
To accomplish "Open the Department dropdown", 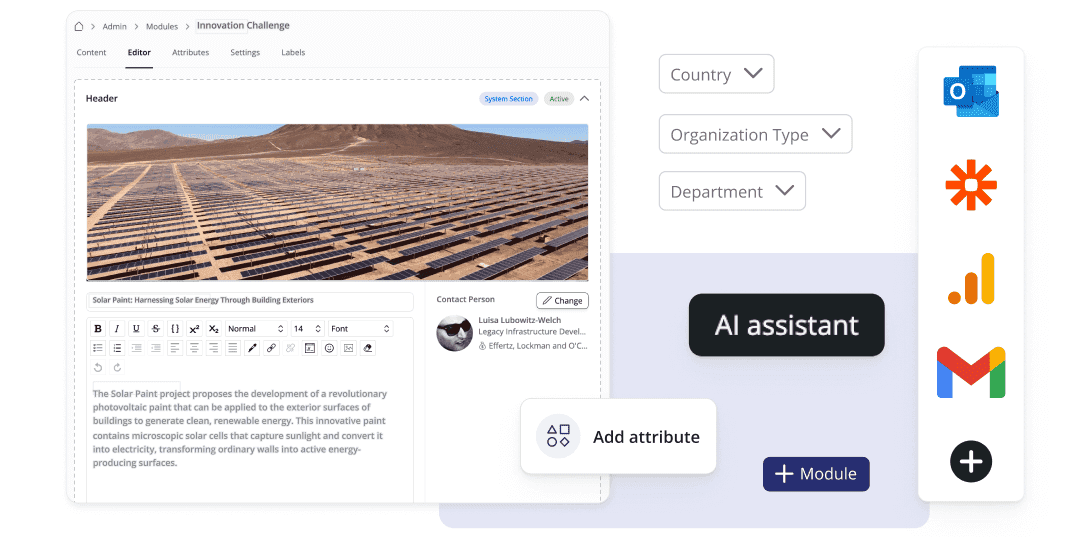I will tap(732, 191).
